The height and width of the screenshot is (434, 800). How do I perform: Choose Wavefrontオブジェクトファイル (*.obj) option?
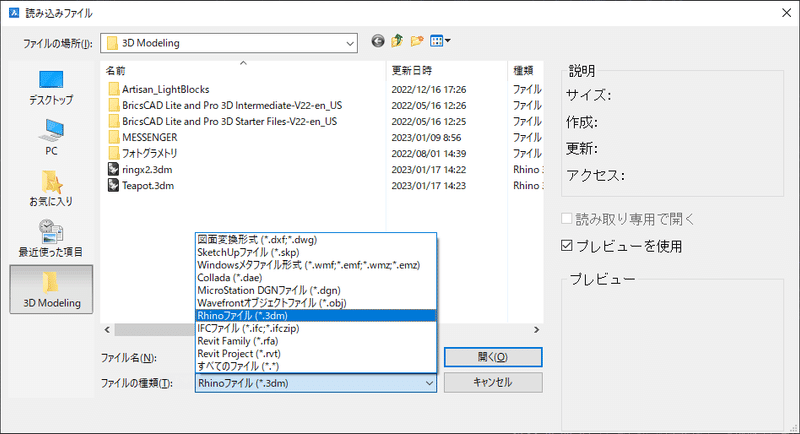coord(316,303)
